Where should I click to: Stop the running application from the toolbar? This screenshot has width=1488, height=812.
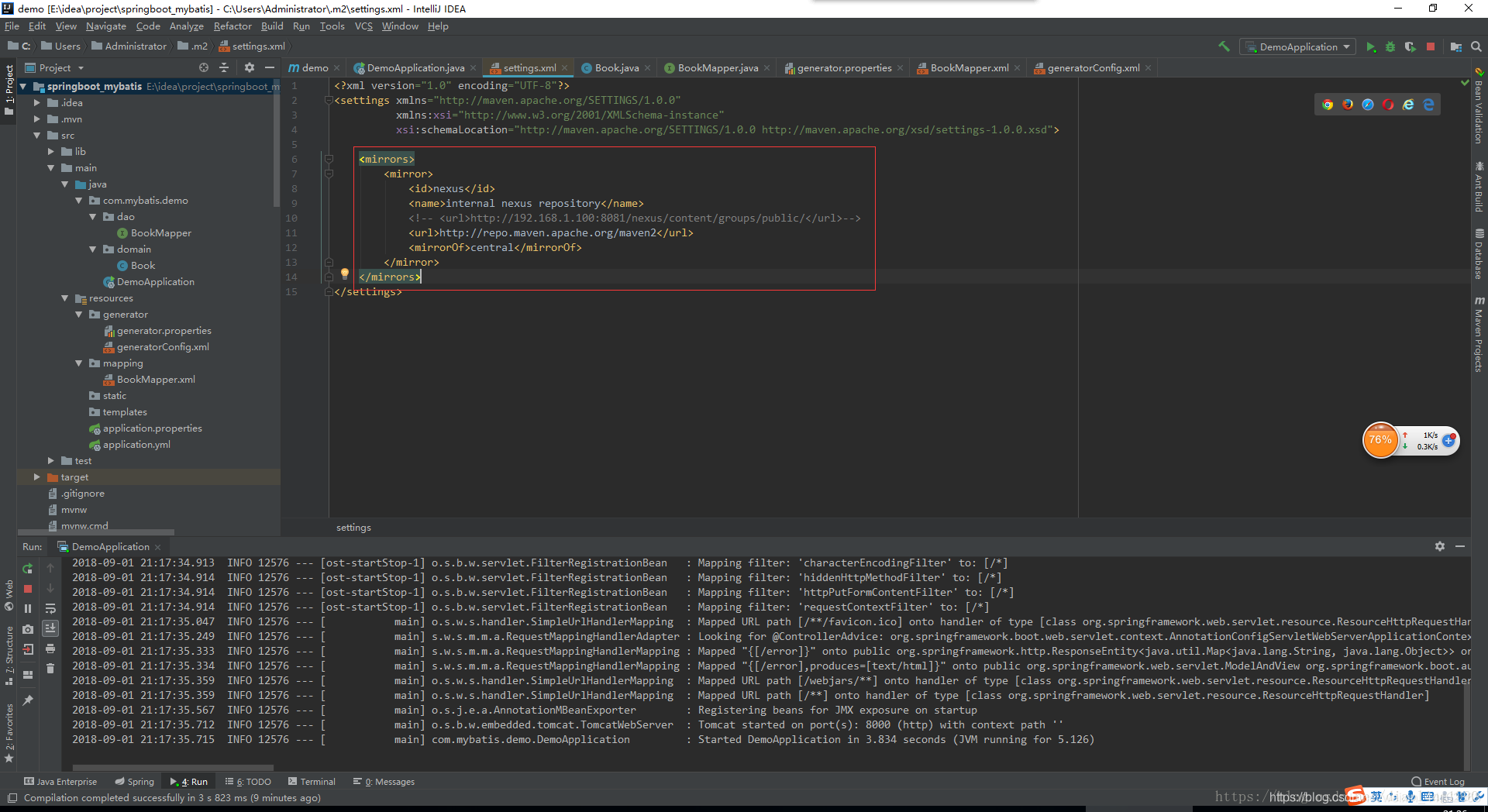1431,46
